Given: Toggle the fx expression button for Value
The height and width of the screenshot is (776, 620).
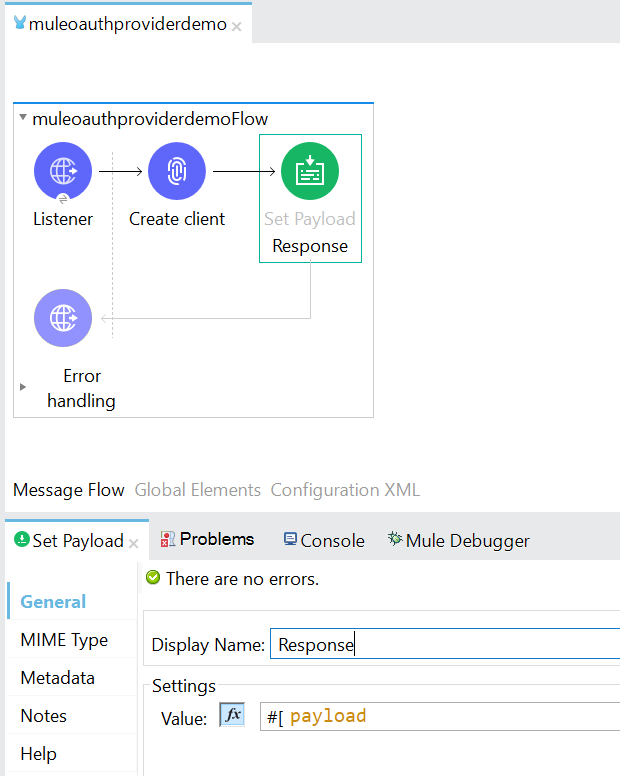Looking at the screenshot, I should coord(232,715).
